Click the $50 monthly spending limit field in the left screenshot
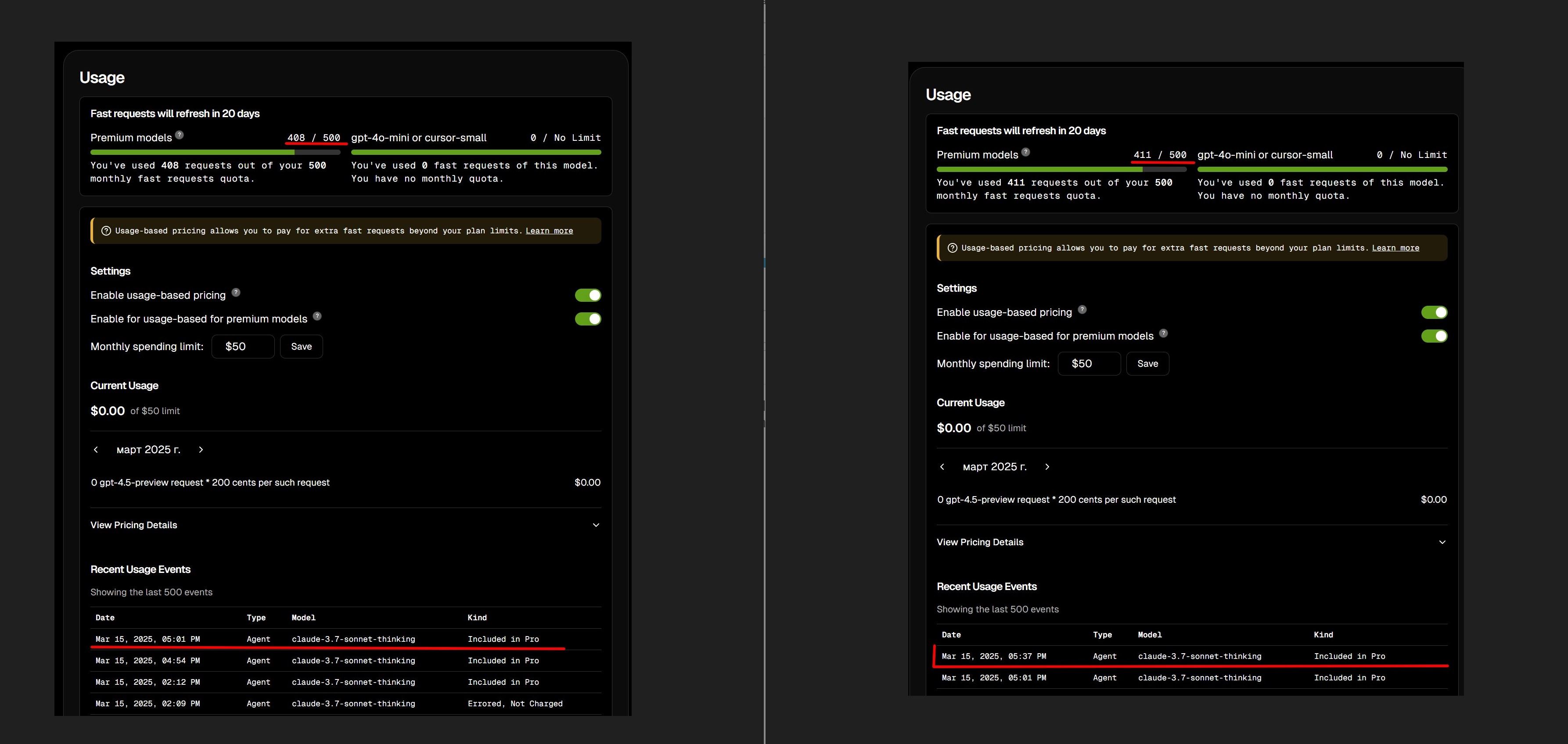 tap(243, 347)
